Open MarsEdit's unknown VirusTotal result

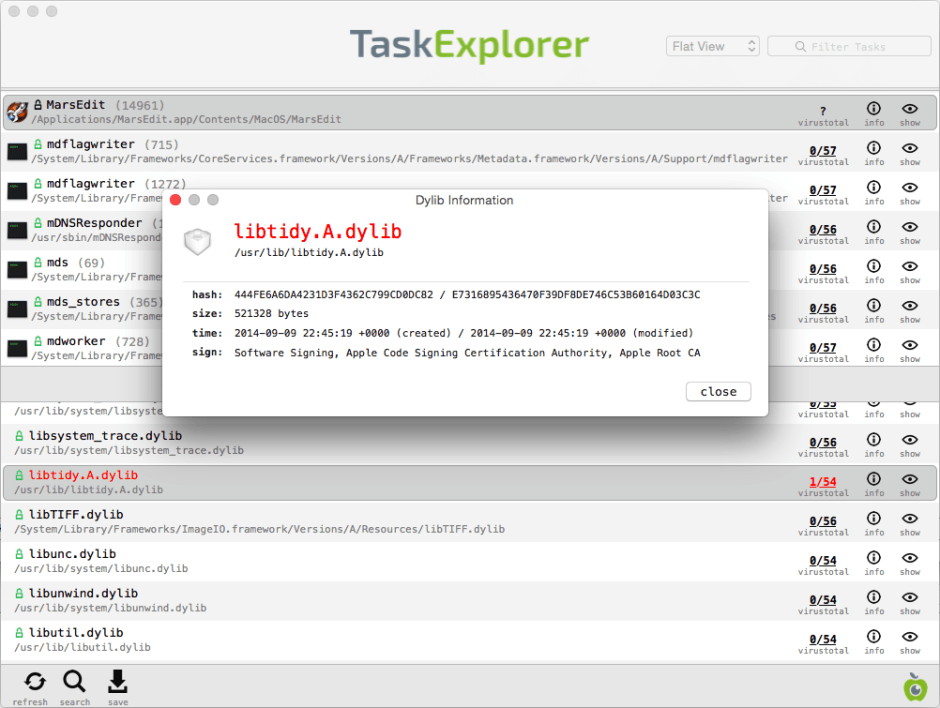tap(822, 111)
